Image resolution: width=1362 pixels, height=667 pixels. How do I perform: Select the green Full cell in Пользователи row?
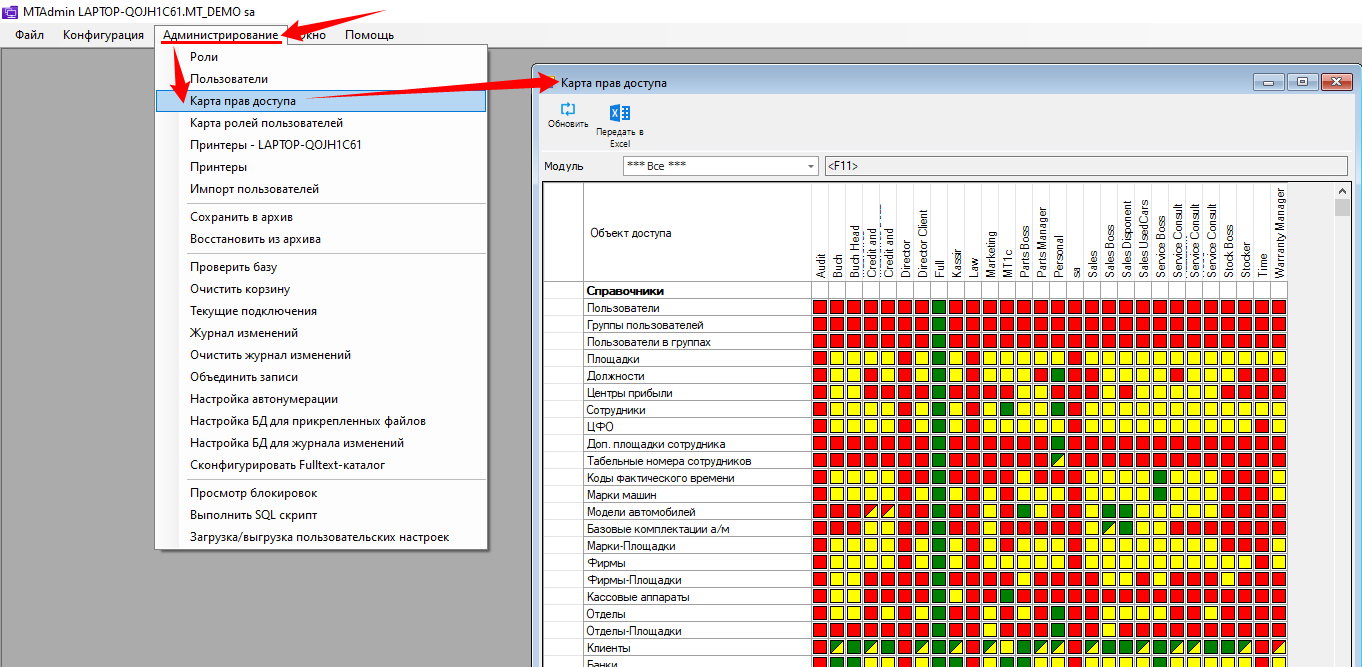[938, 308]
